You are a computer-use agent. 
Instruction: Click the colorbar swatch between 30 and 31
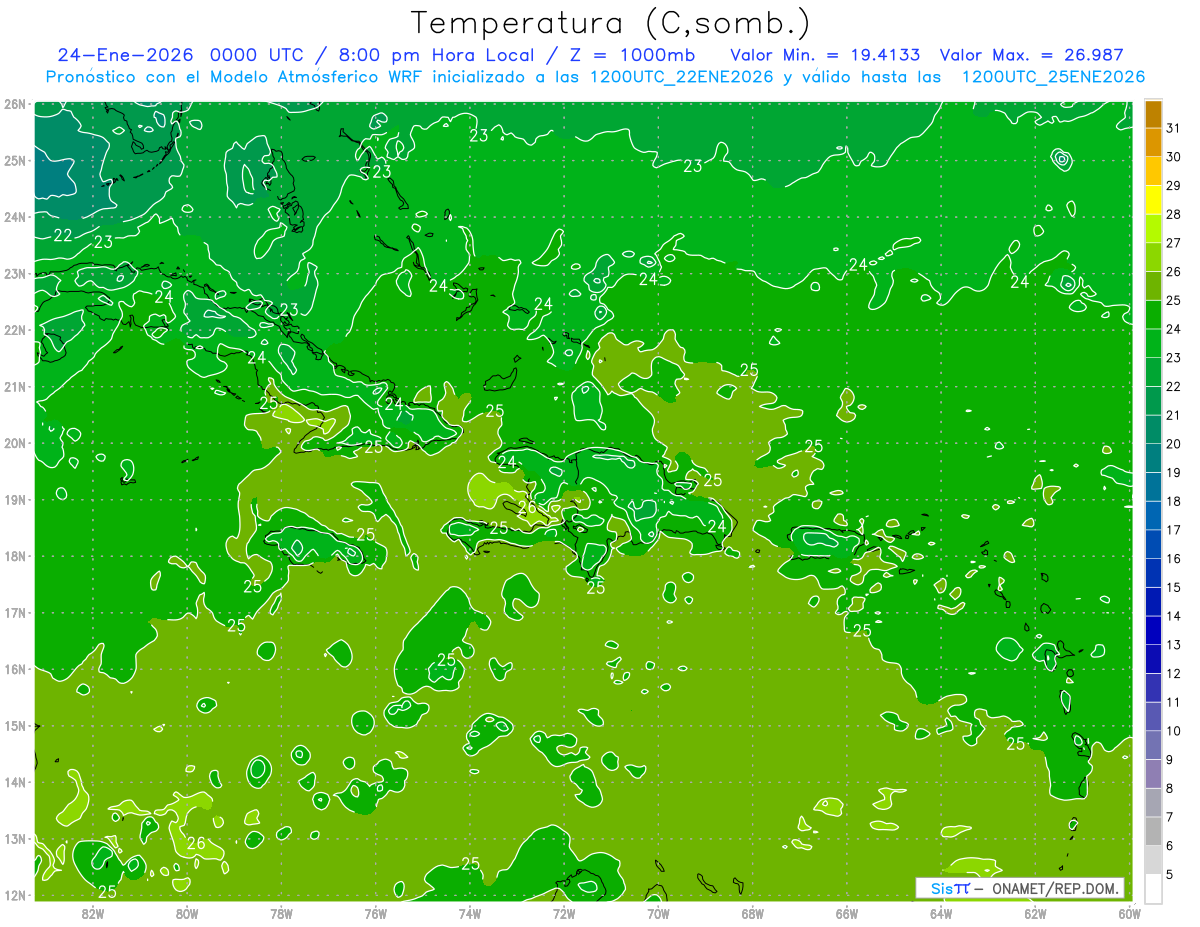coord(1153,143)
